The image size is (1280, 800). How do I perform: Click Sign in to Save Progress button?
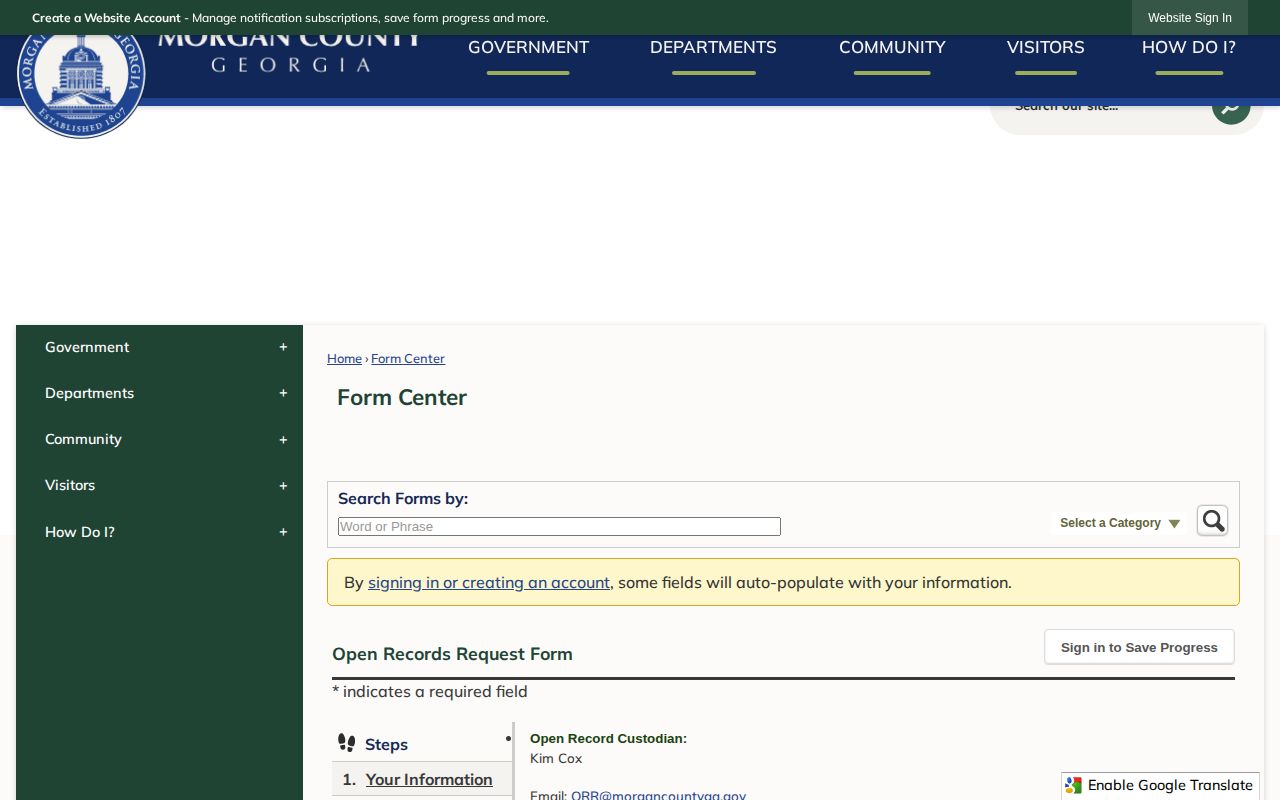[1139, 647]
